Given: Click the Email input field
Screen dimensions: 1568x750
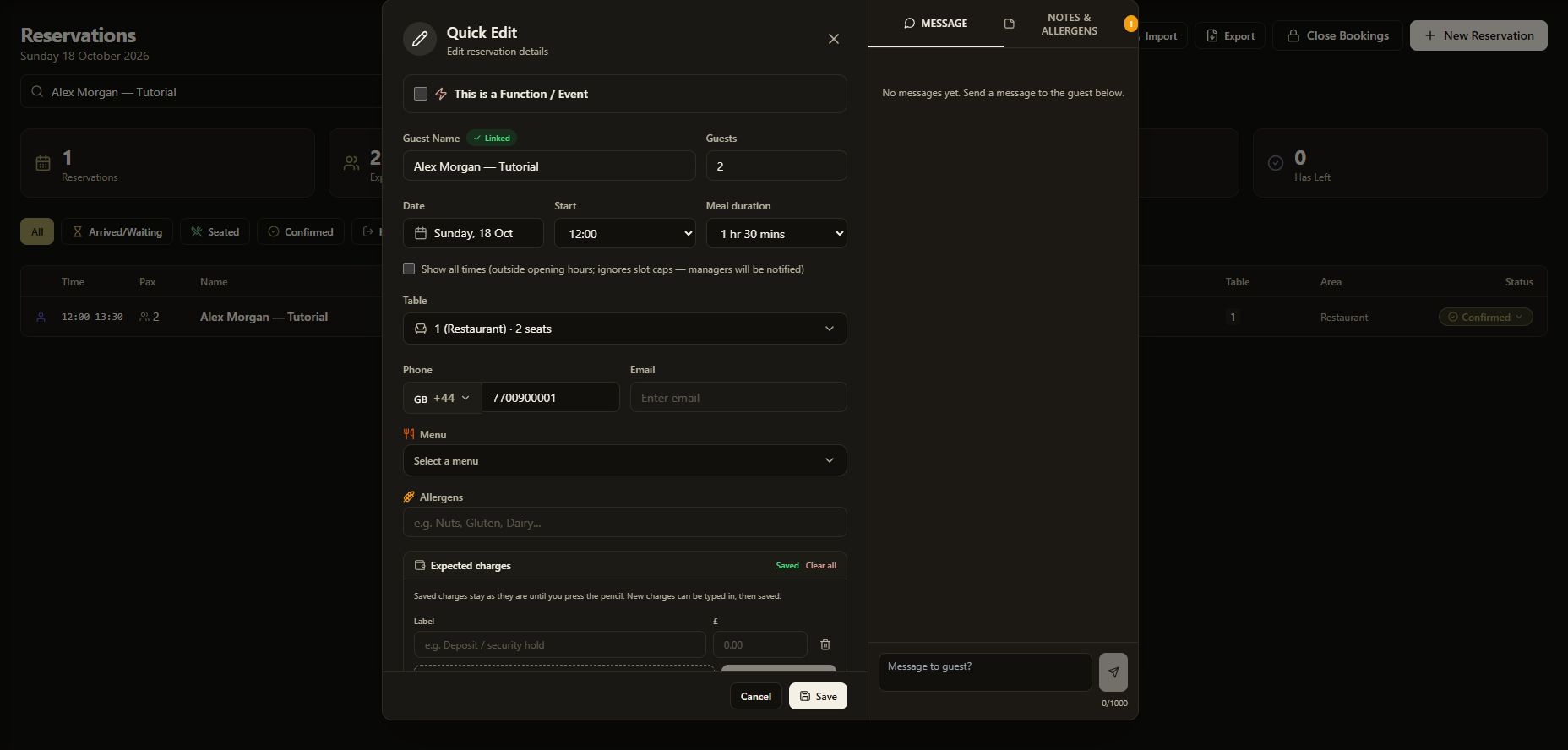Looking at the screenshot, I should (738, 397).
